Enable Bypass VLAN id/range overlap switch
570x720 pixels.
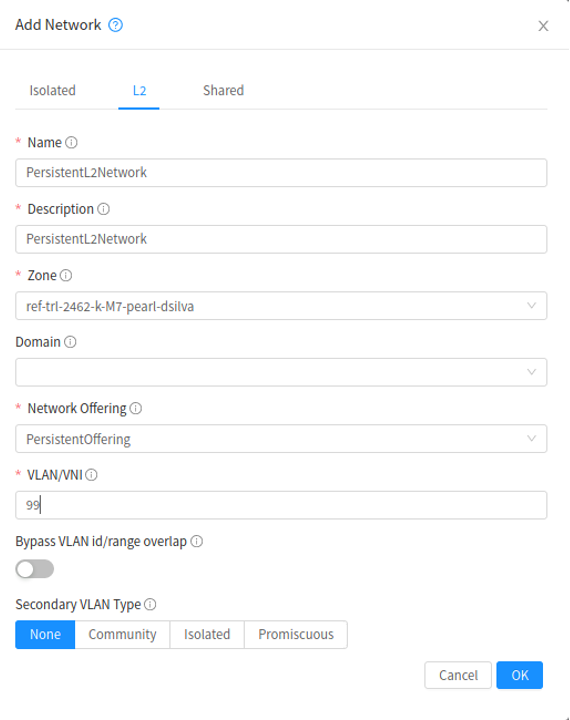tap(35, 569)
